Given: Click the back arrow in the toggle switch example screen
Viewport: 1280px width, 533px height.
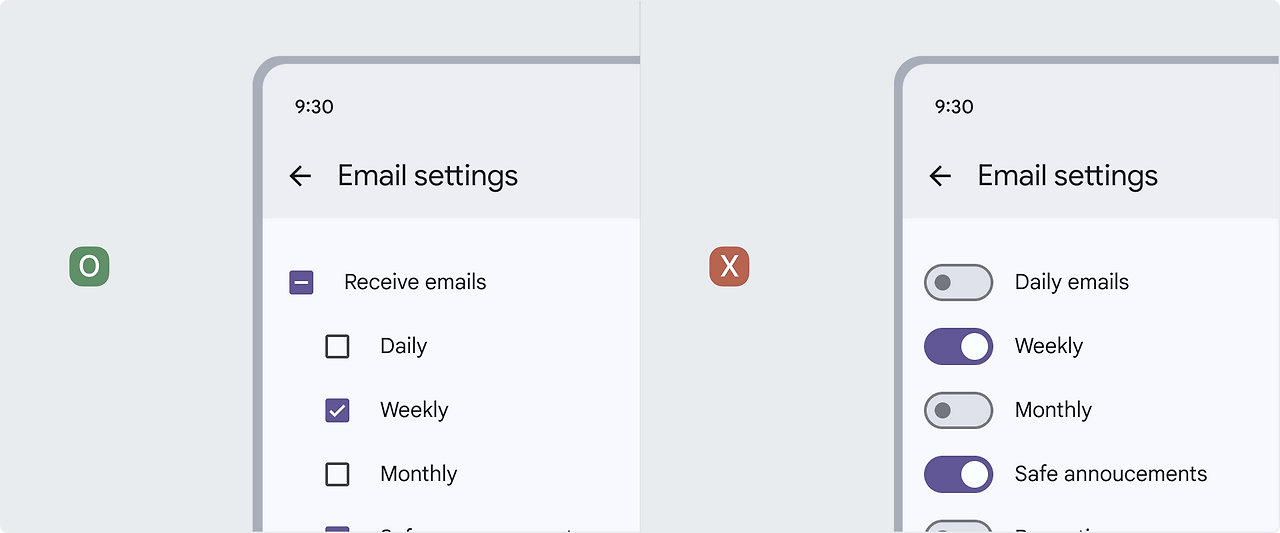Looking at the screenshot, I should [x=940, y=176].
